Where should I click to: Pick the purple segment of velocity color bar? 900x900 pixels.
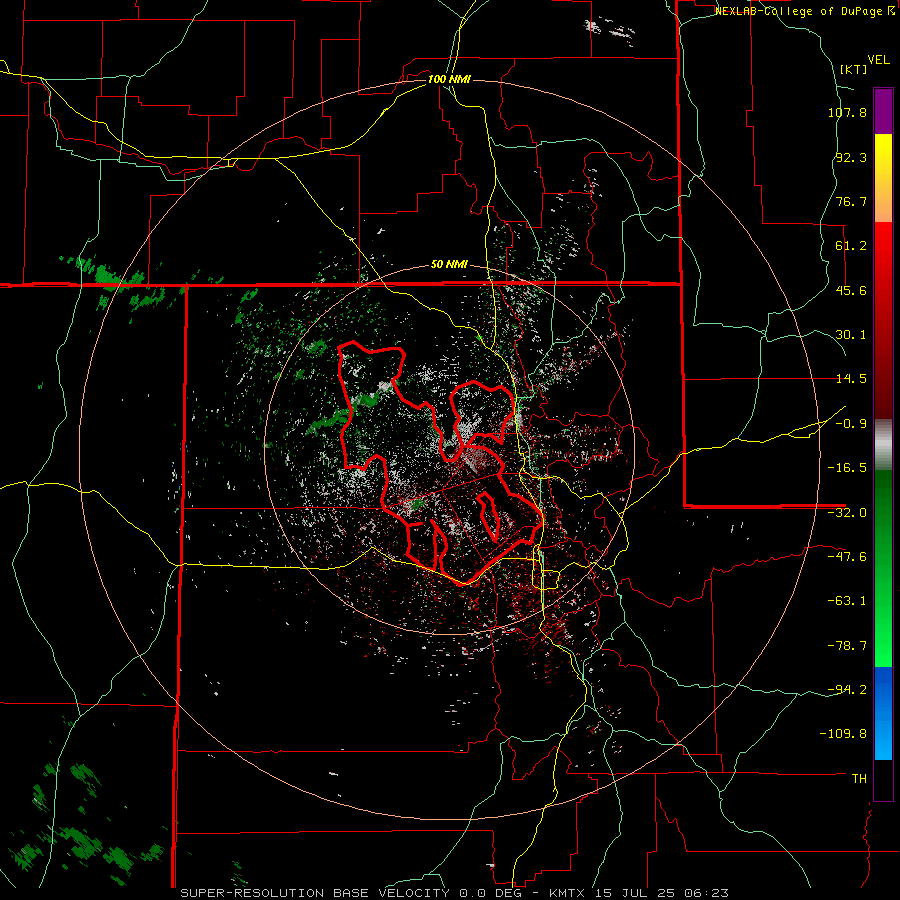[x=883, y=111]
